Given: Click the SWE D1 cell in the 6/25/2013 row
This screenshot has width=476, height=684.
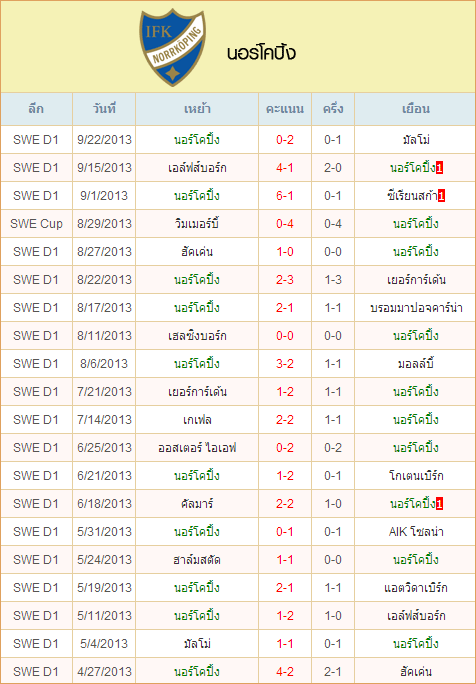Looking at the screenshot, I should (x=36, y=448).
